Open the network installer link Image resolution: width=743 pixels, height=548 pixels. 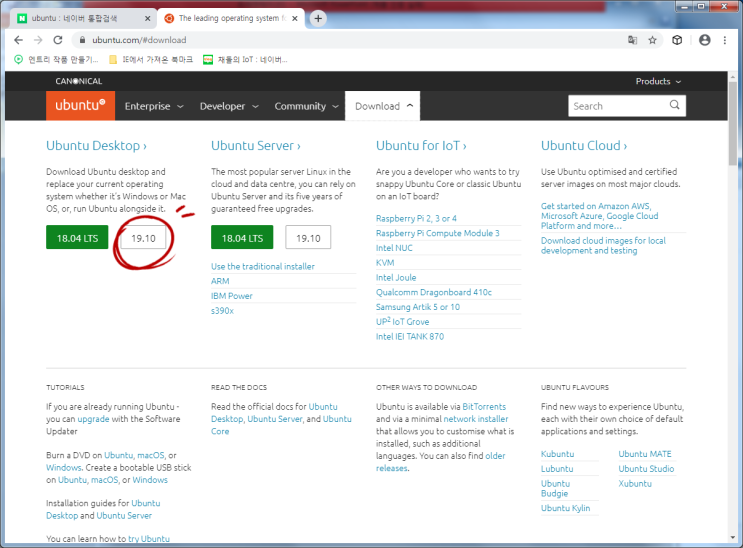coord(476,419)
